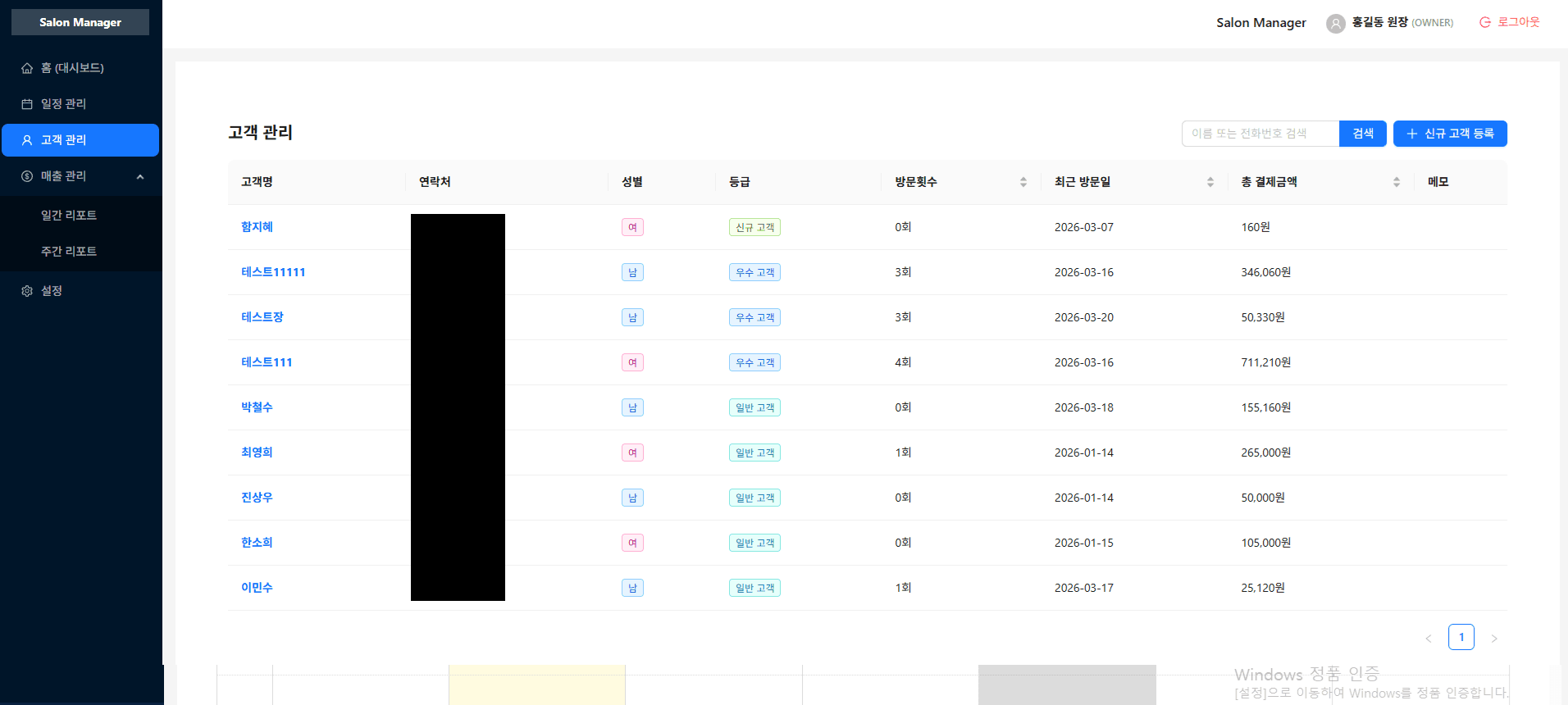Sort table by 최근 방문일 column

point(1210,182)
